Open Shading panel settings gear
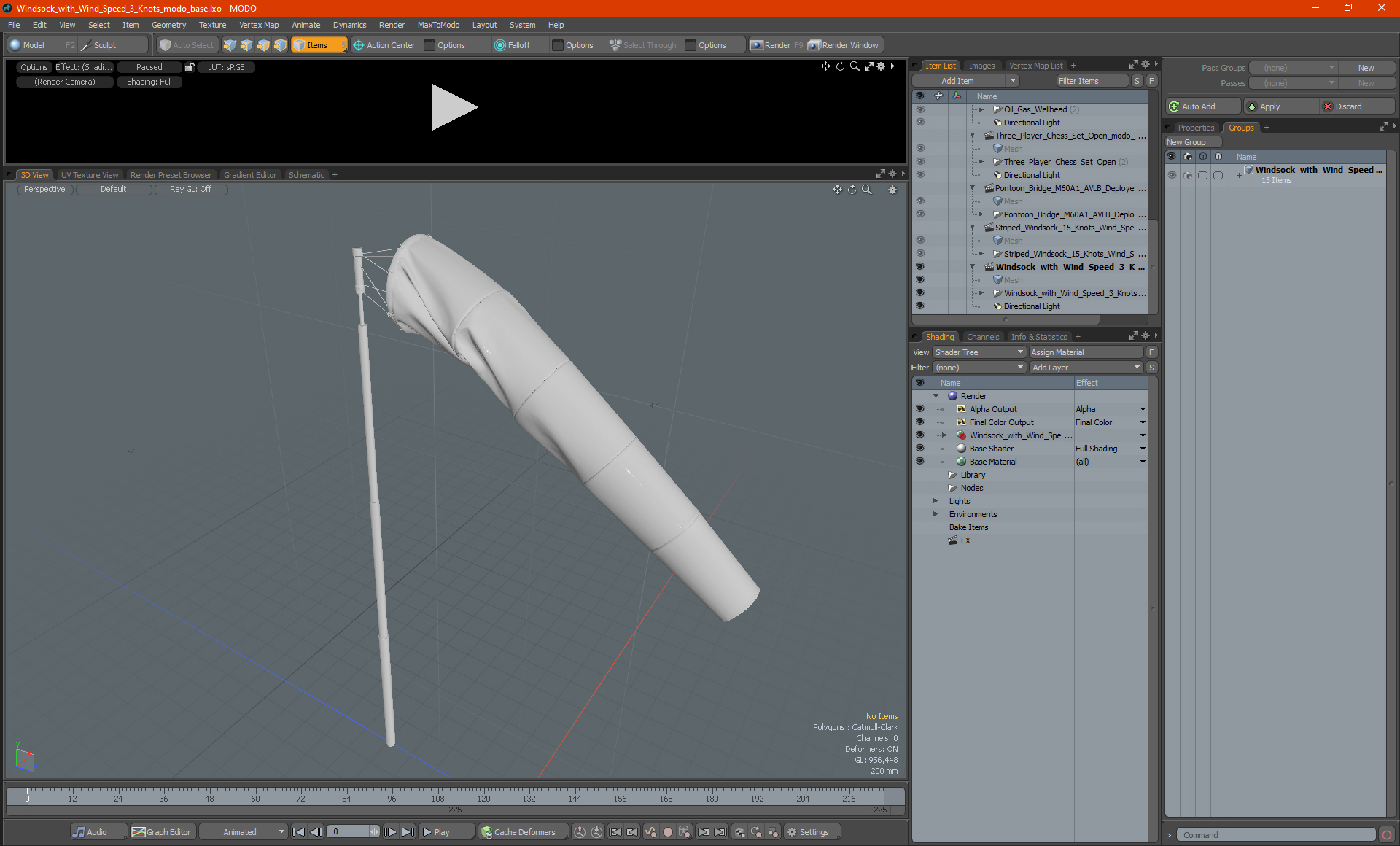 pyautogui.click(x=1146, y=336)
